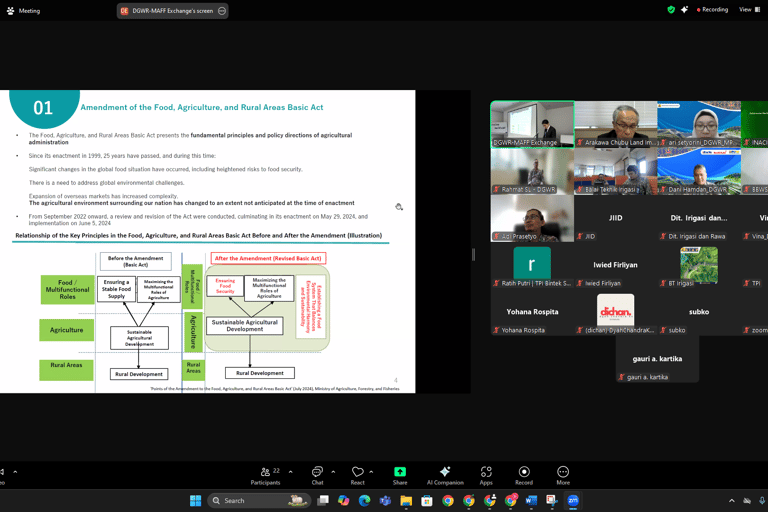
Task: Expand the chat options arrow
Action: [333, 472]
